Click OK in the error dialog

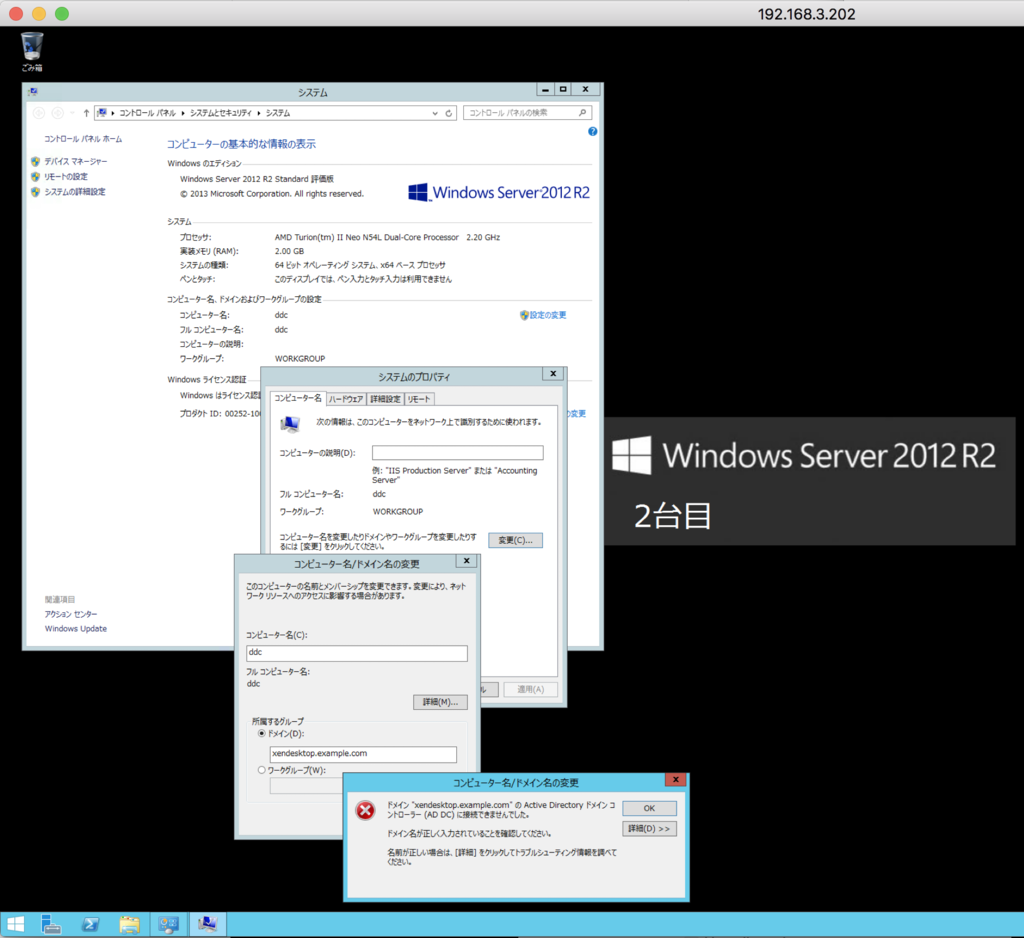[649, 808]
